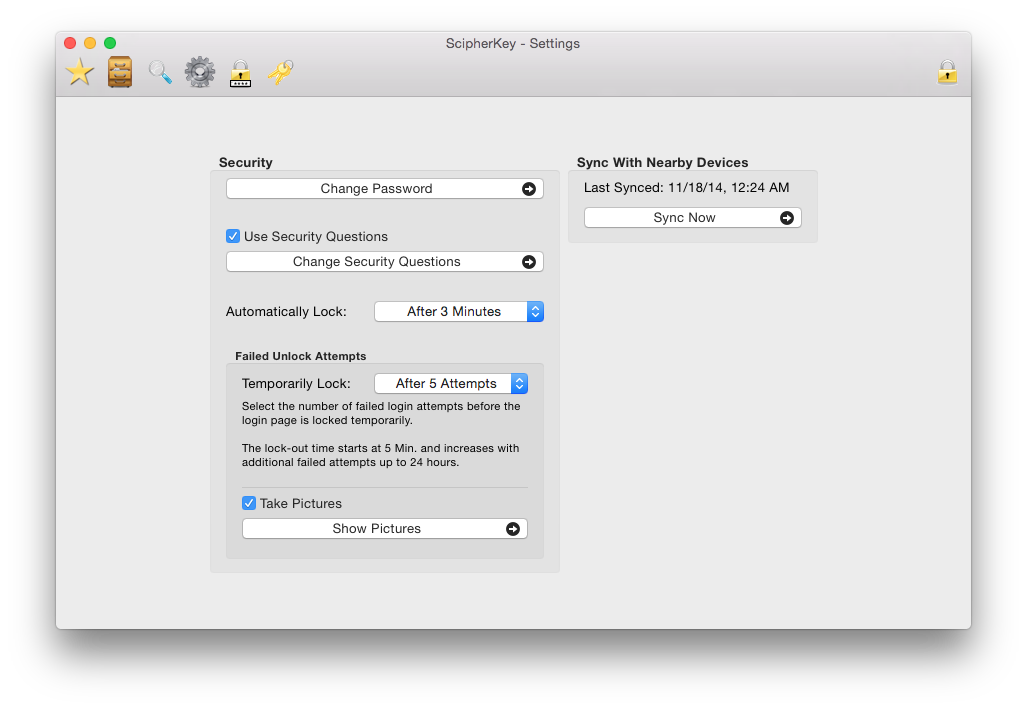
Task: Disable Use Security Questions checkbox
Action: coord(233,237)
